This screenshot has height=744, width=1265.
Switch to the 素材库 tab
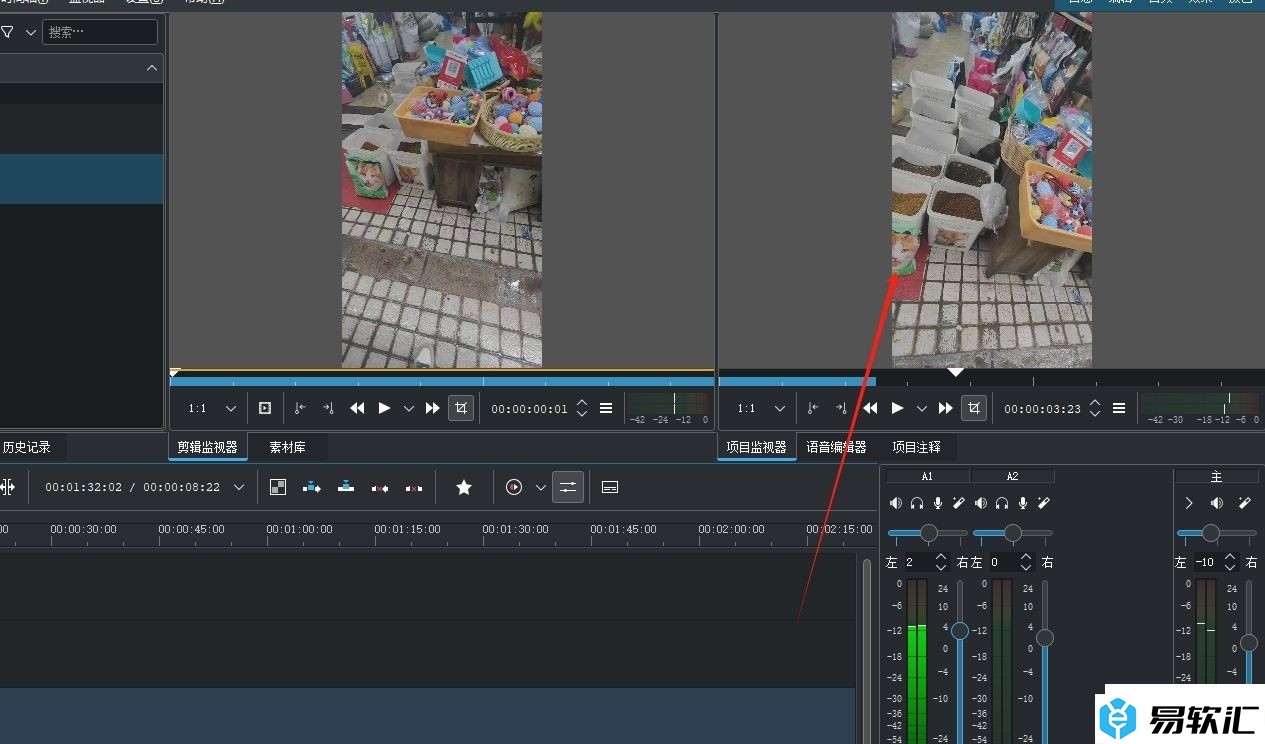(288, 447)
